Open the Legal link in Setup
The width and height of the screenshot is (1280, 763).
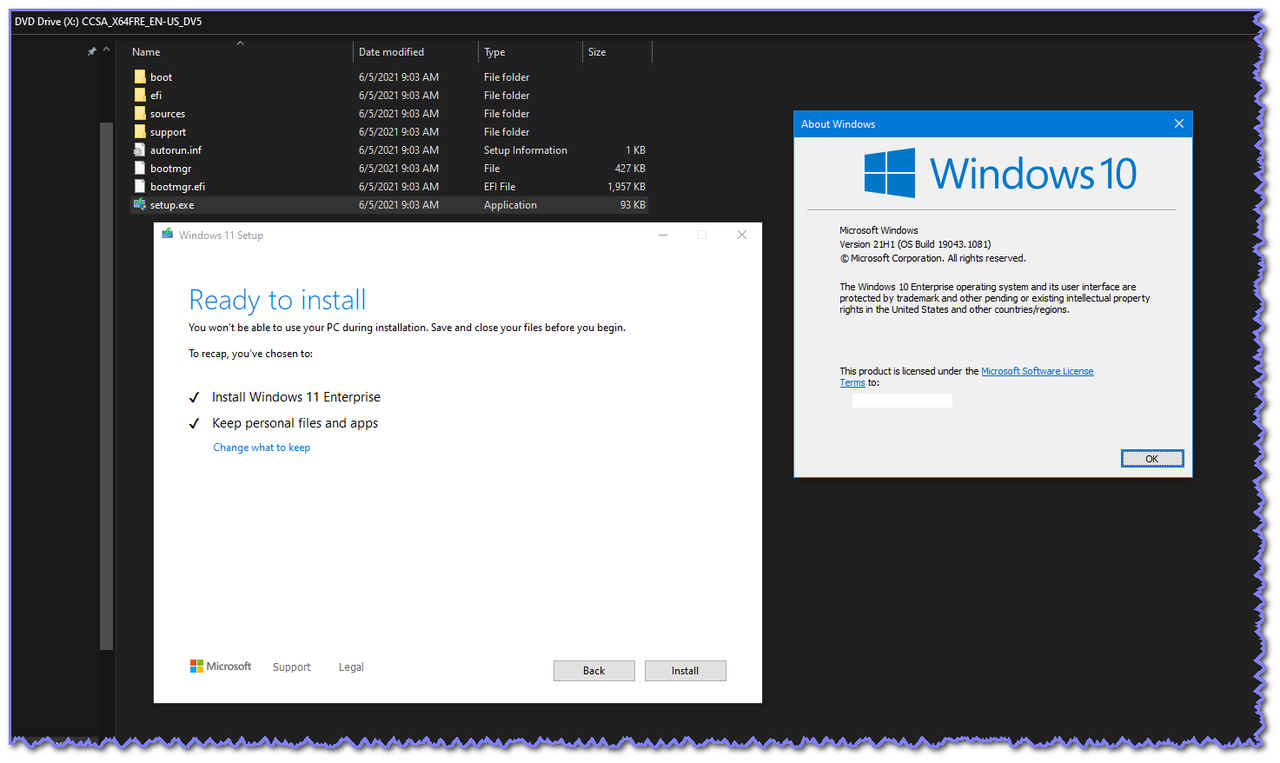pos(351,667)
